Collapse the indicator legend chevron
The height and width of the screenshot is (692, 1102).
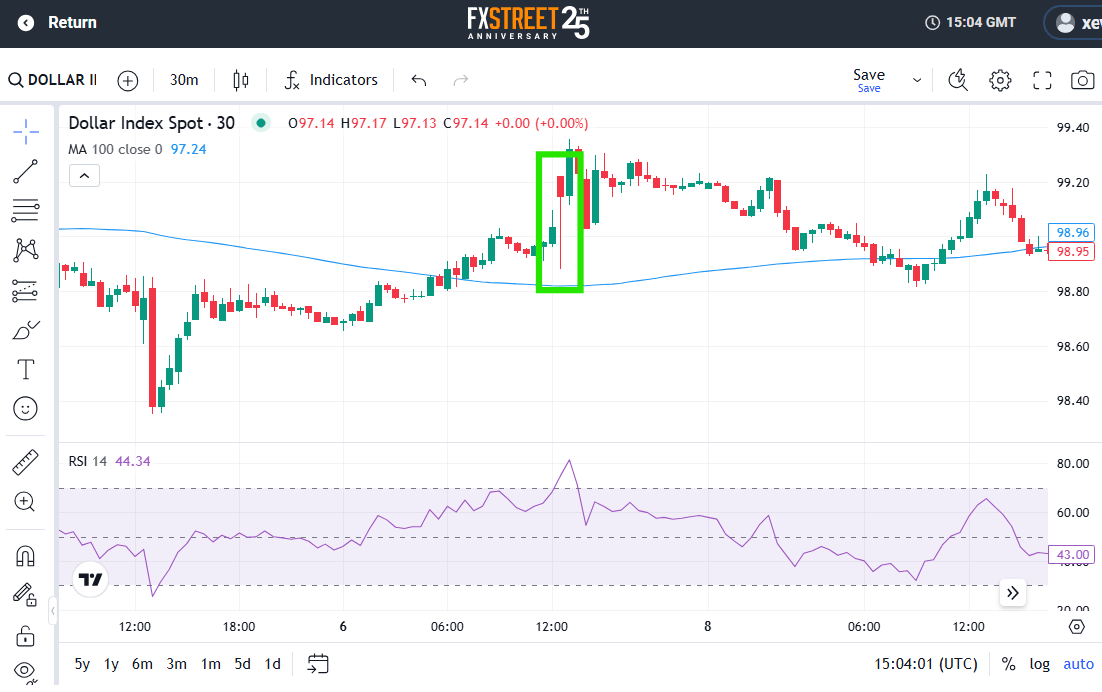coord(84,176)
